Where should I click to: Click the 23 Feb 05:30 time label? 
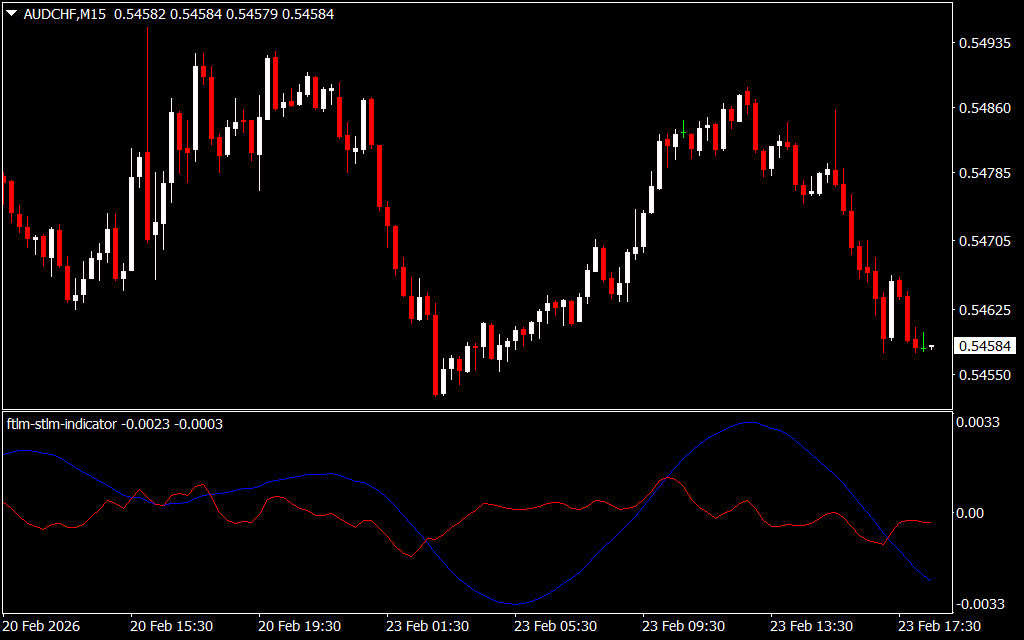[x=555, y=626]
